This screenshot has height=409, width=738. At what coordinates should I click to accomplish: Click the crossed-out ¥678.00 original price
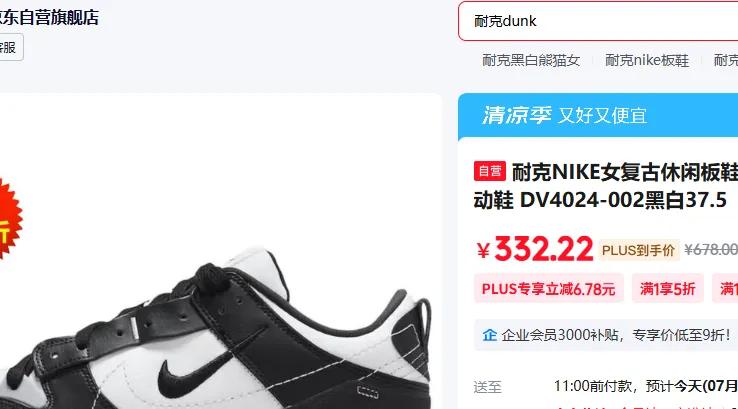tap(711, 249)
